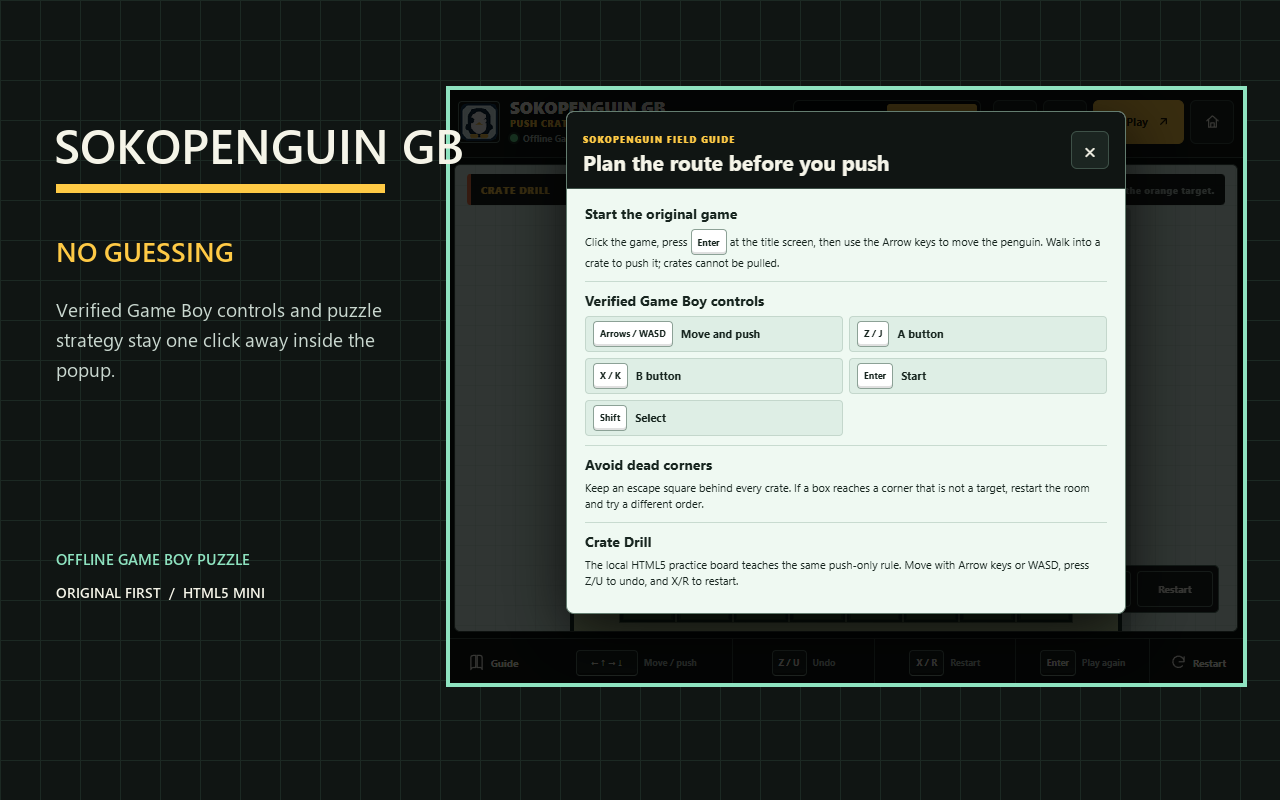Image resolution: width=1280 pixels, height=800 pixels.
Task: Click the Avoid dead corners heading
Action: point(648,465)
